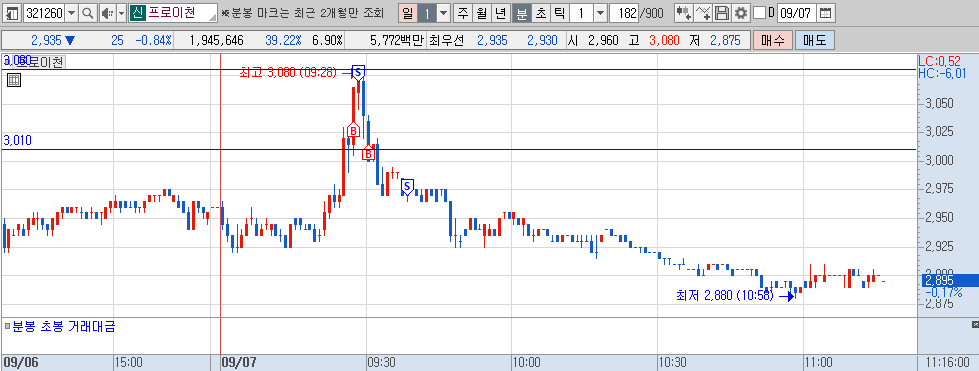Click the line chart add icon
Image resolution: width=979 pixels, height=371 pixels.
tap(702, 12)
